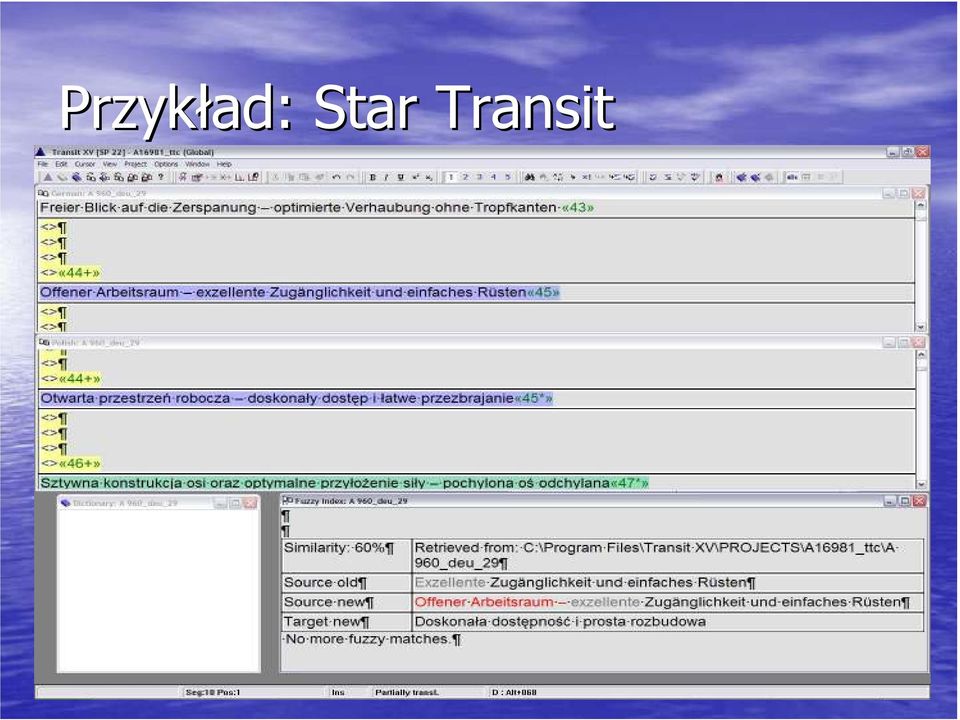
Task: Click the German pane title icon
Action: click(43, 193)
